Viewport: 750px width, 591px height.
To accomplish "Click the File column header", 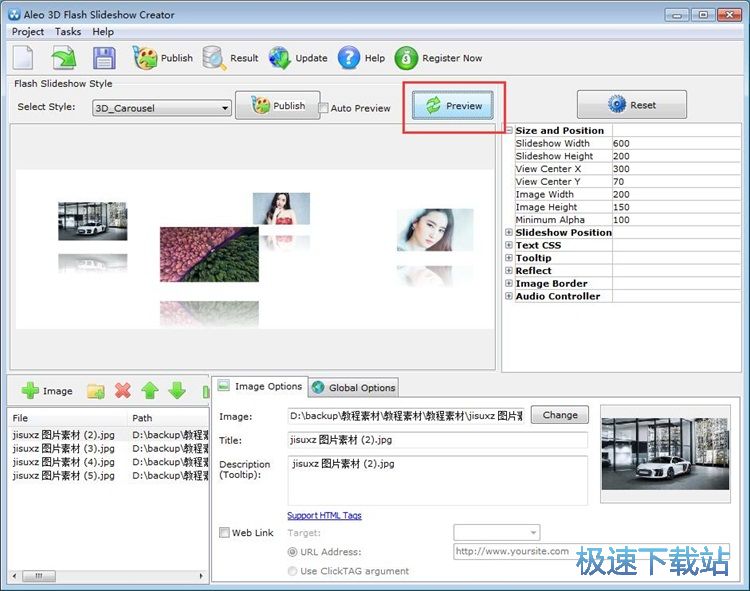I will [x=68, y=418].
